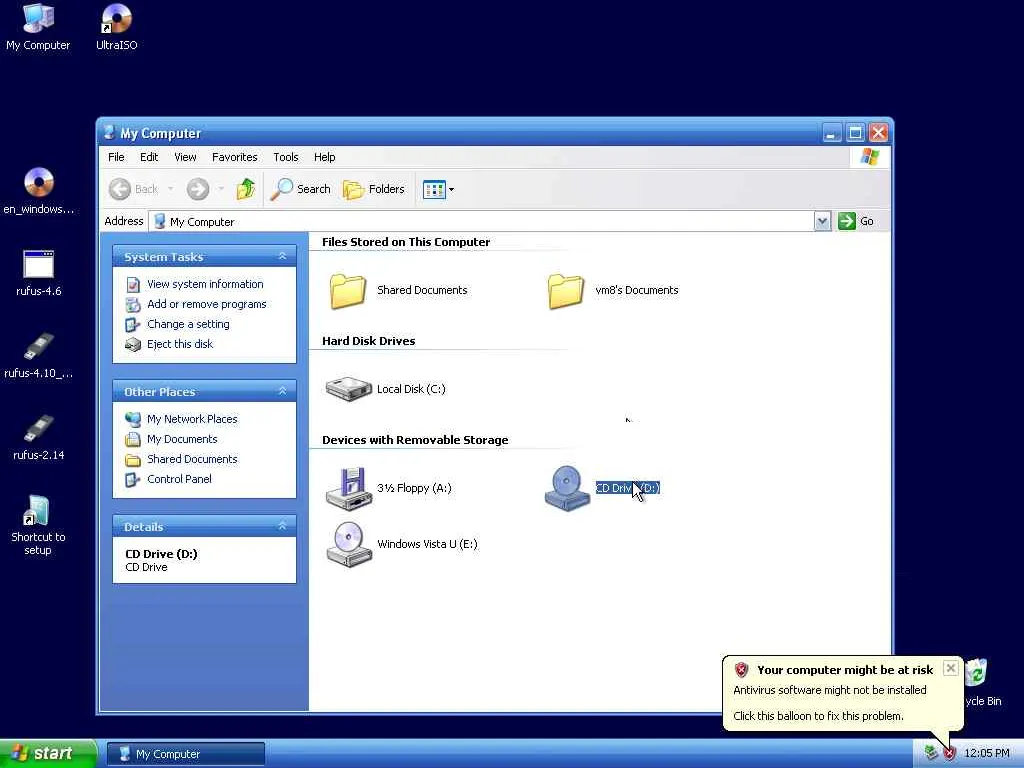The height and width of the screenshot is (768, 1024).
Task: Click View system information link
Action: 205,284
